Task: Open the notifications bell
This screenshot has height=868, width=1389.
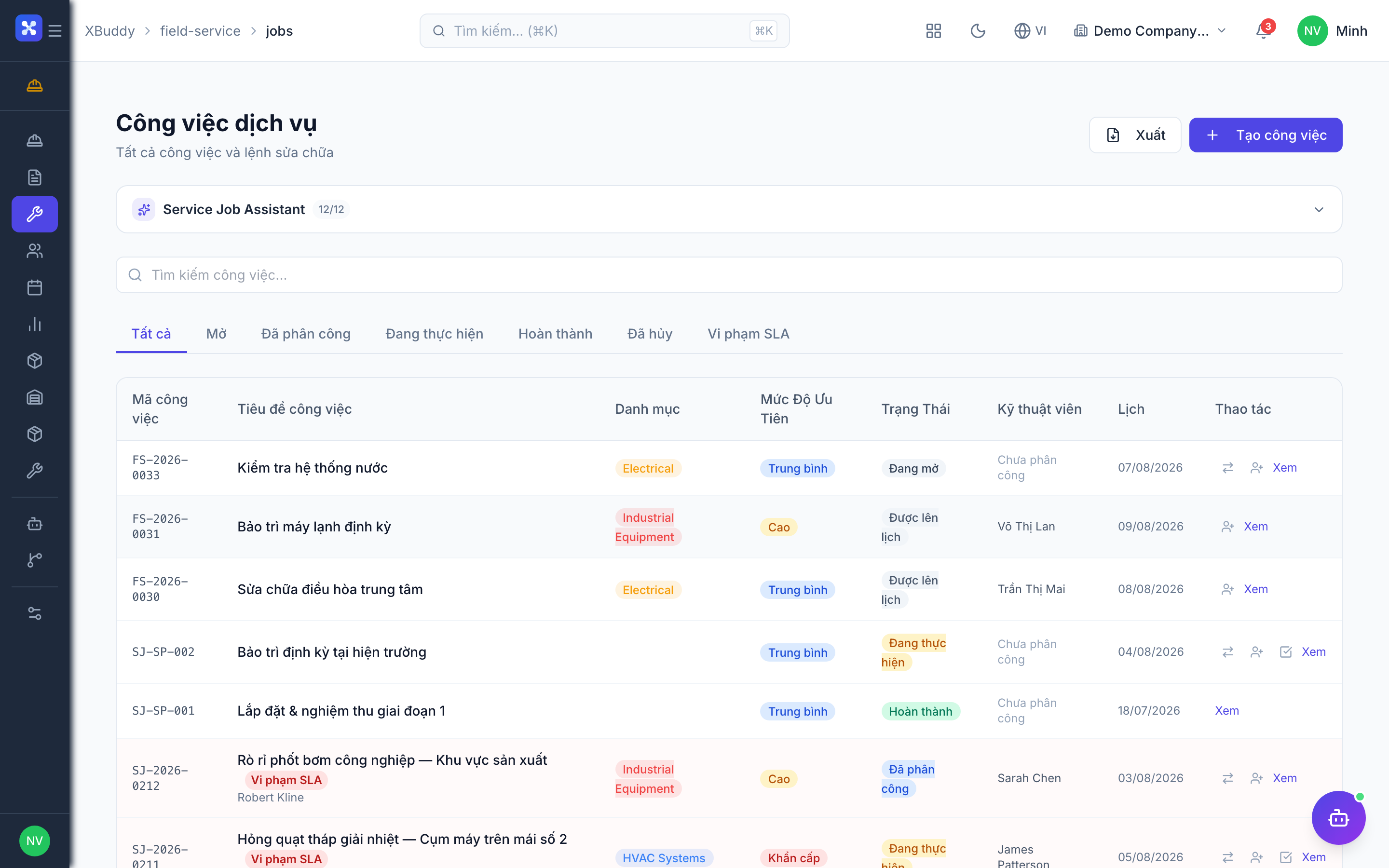Action: click(1264, 31)
